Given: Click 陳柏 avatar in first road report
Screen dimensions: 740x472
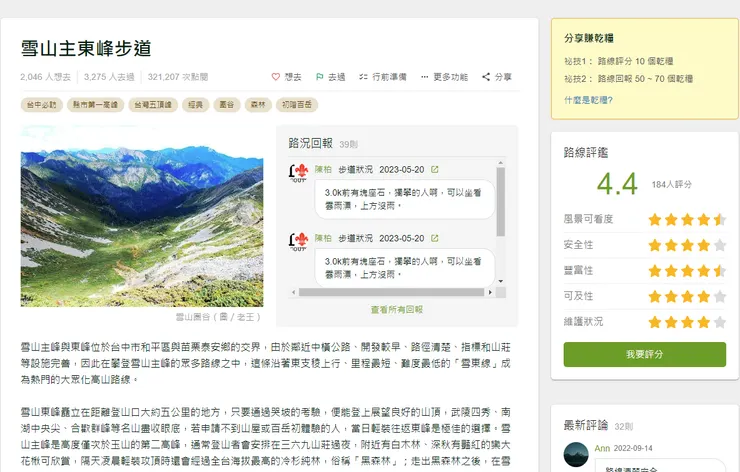Looking at the screenshot, I should 298,173.
